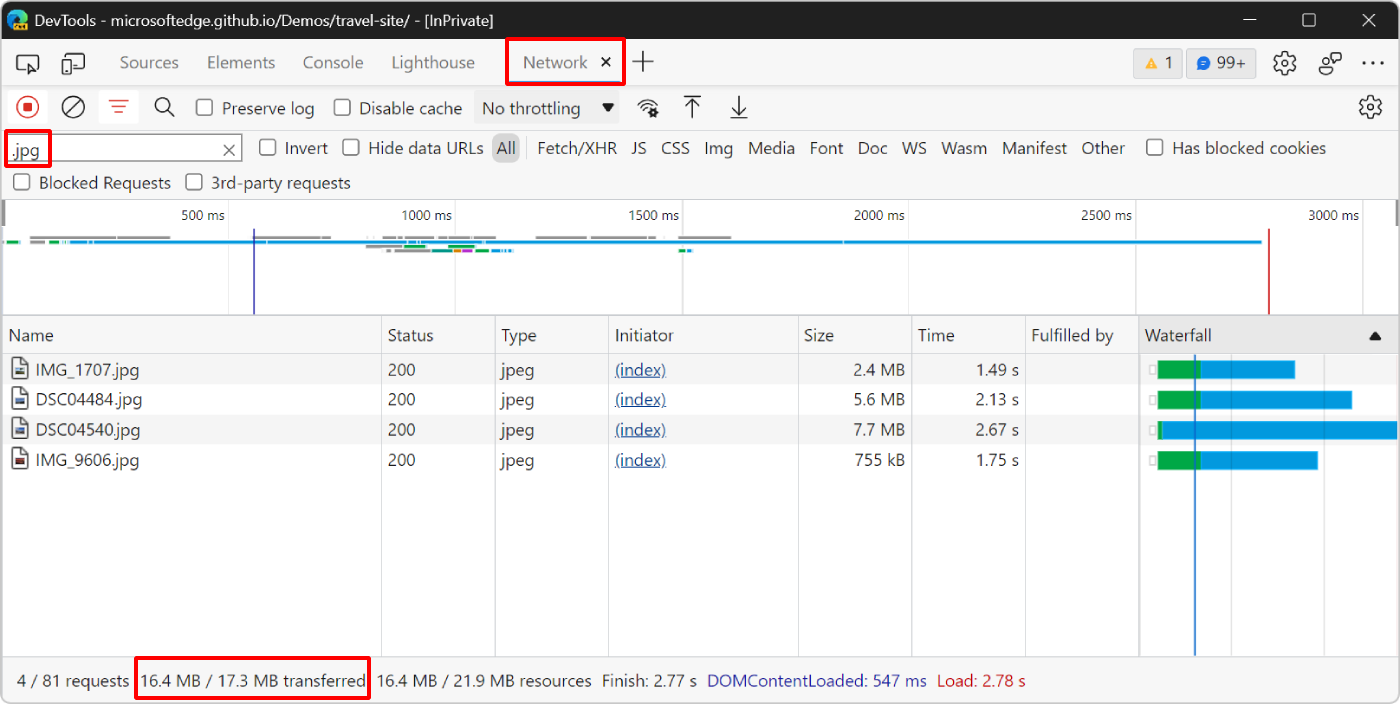Open the network filter bar toggle
This screenshot has height=704, width=1400.
click(x=119, y=107)
